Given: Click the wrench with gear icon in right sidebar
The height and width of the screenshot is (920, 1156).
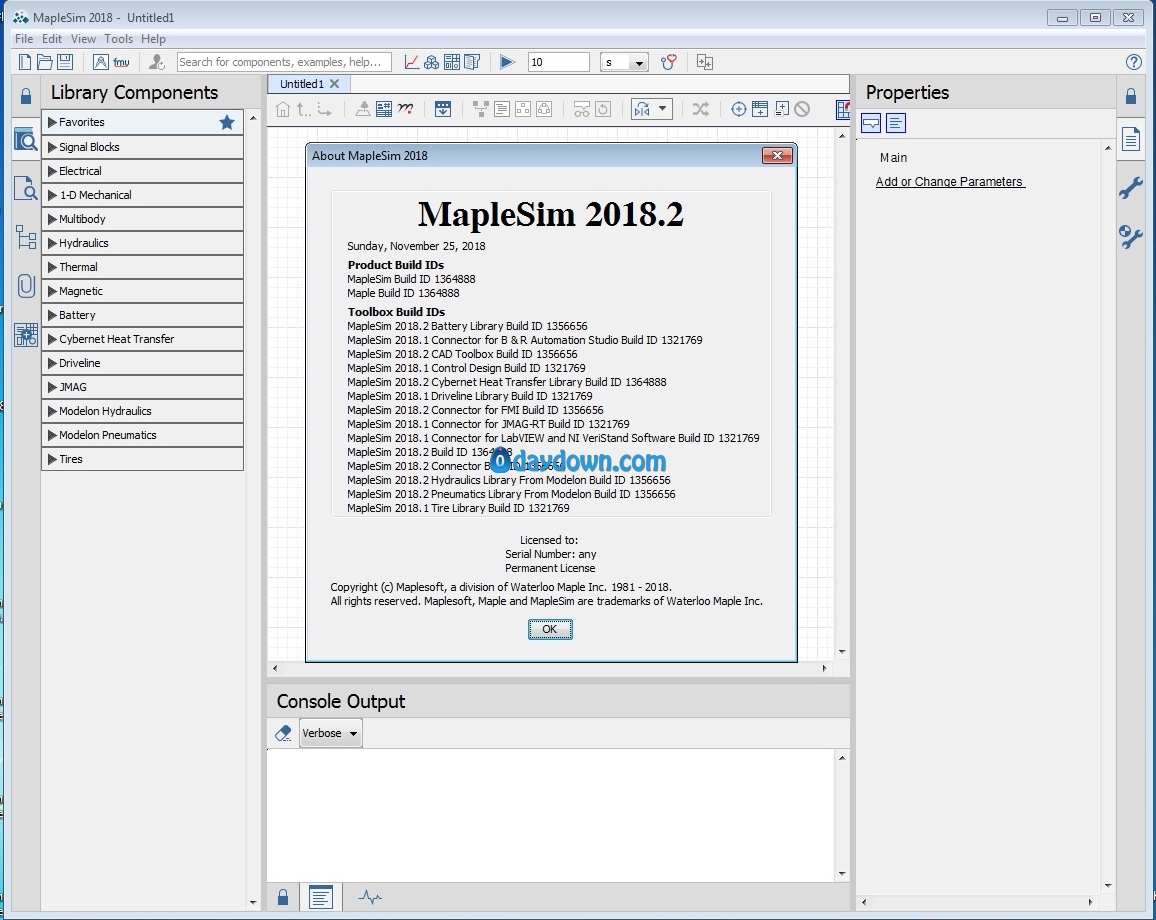Looking at the screenshot, I should pos(1131,237).
